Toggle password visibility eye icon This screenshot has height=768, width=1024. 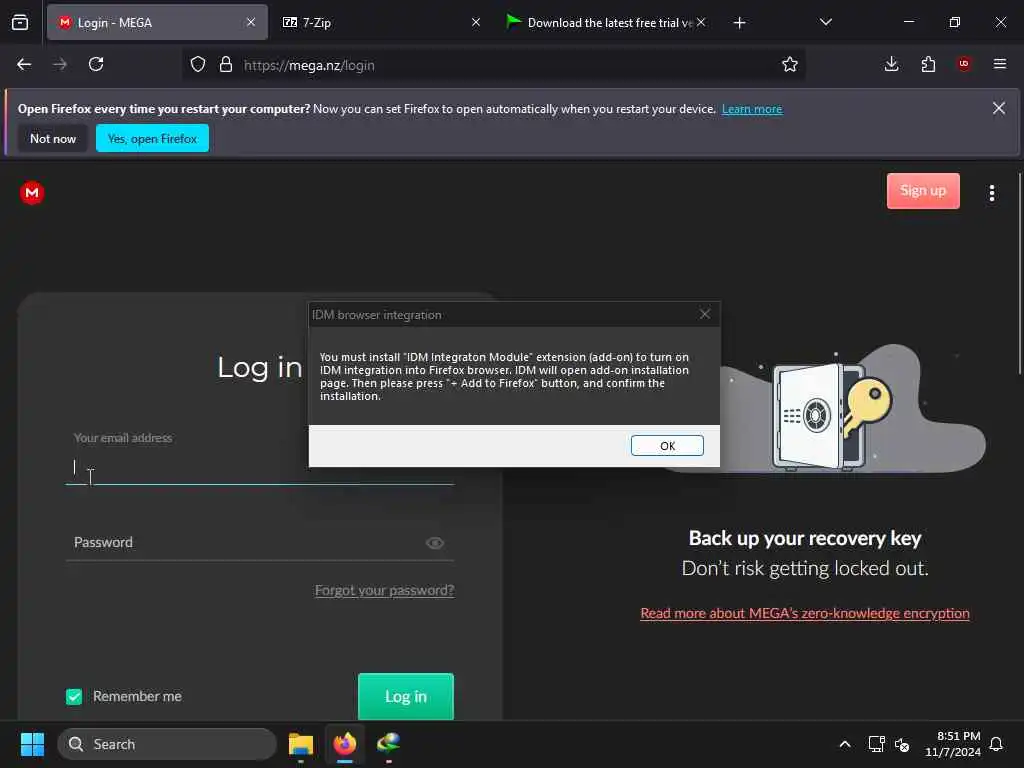point(435,543)
